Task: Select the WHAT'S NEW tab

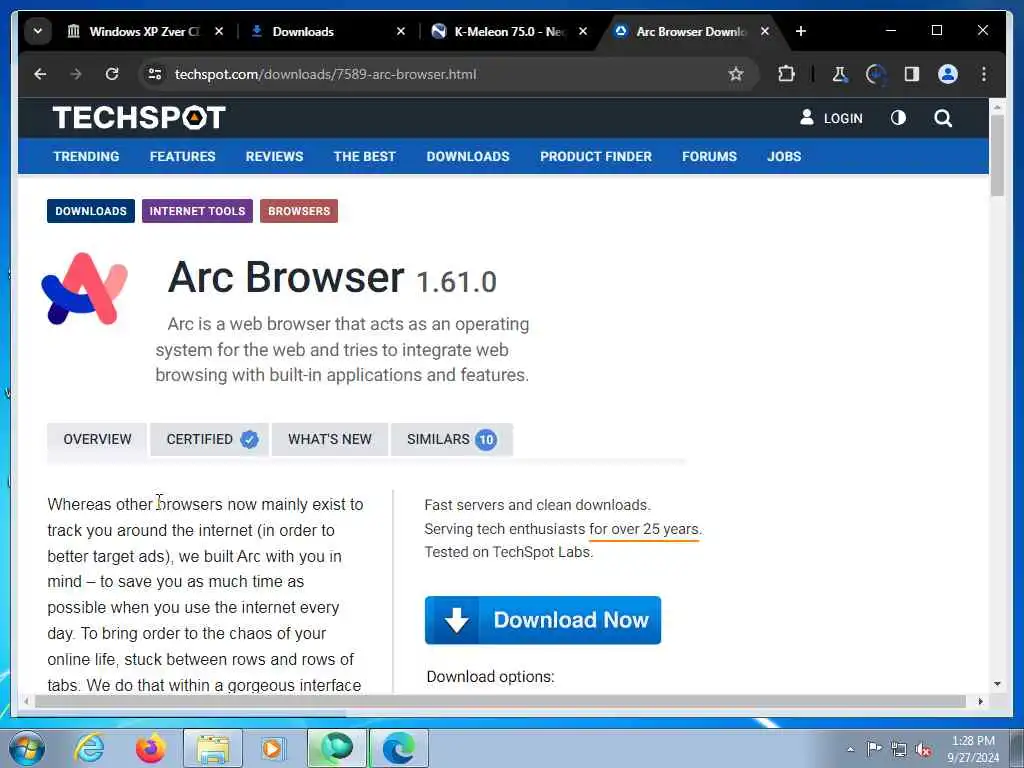Action: (x=330, y=440)
